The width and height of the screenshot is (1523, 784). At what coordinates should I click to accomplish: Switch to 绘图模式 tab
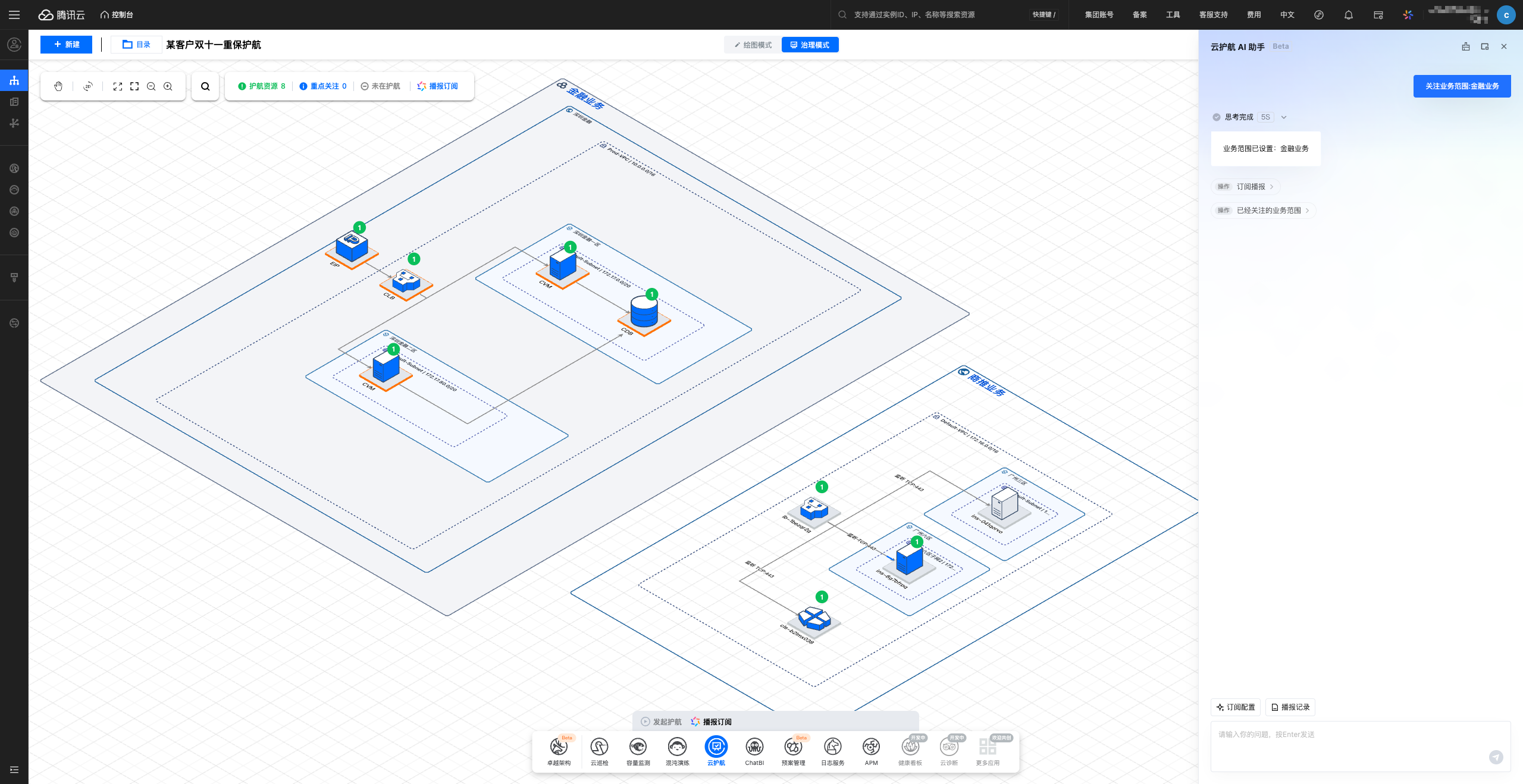[753, 45]
